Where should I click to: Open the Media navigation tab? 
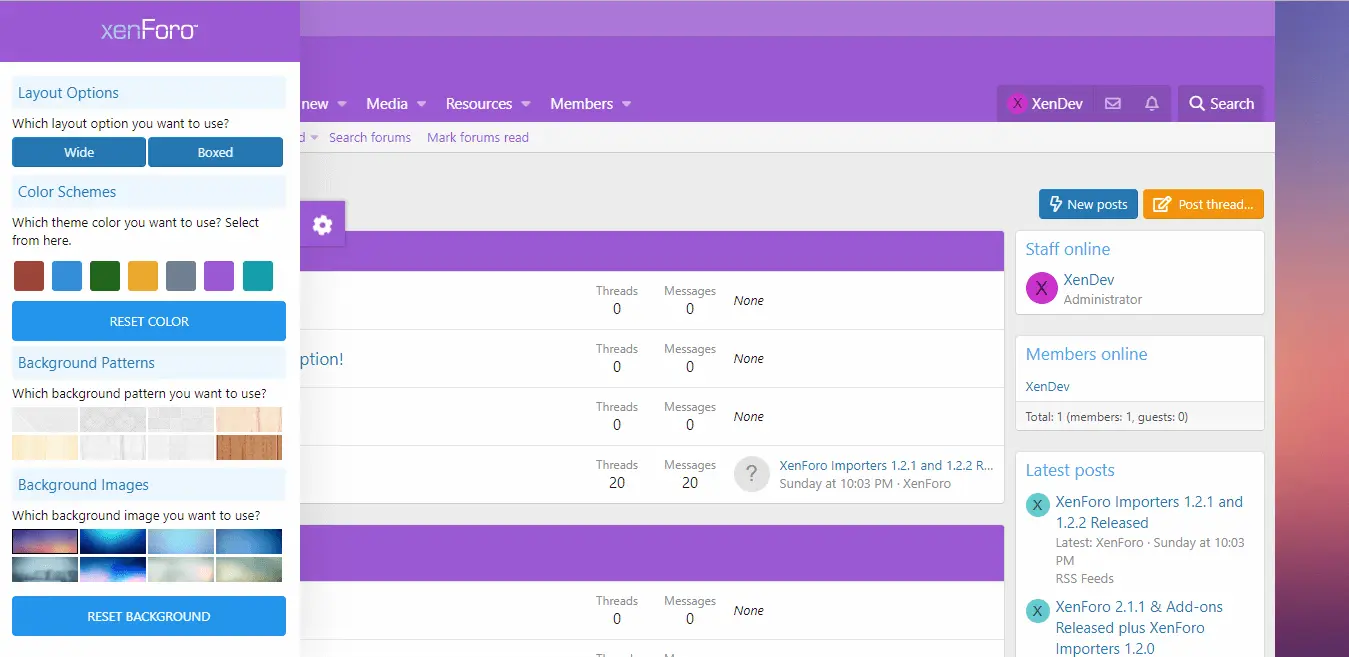(x=387, y=104)
